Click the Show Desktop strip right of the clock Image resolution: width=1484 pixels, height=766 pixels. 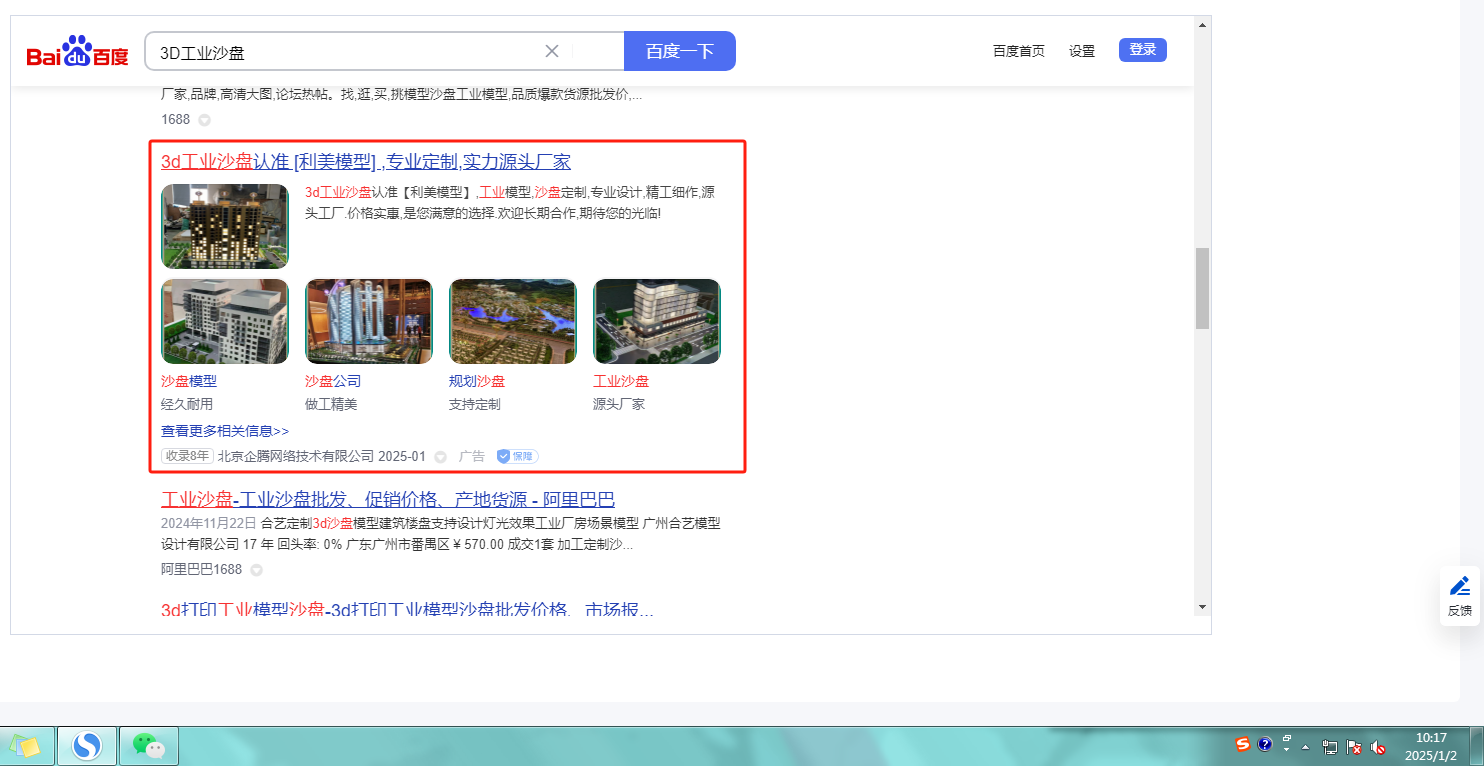click(x=1476, y=746)
